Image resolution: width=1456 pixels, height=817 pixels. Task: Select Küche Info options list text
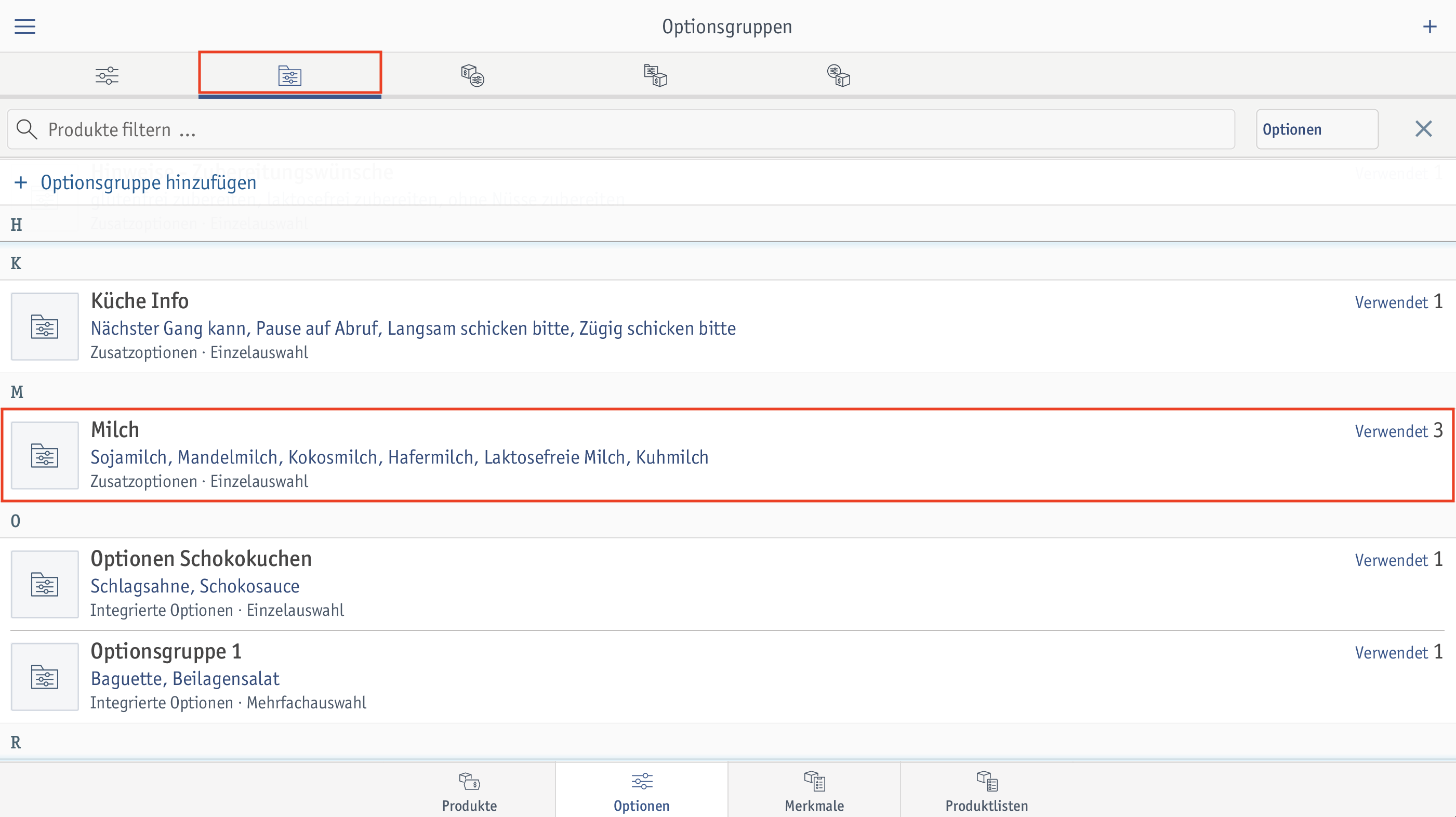413,328
